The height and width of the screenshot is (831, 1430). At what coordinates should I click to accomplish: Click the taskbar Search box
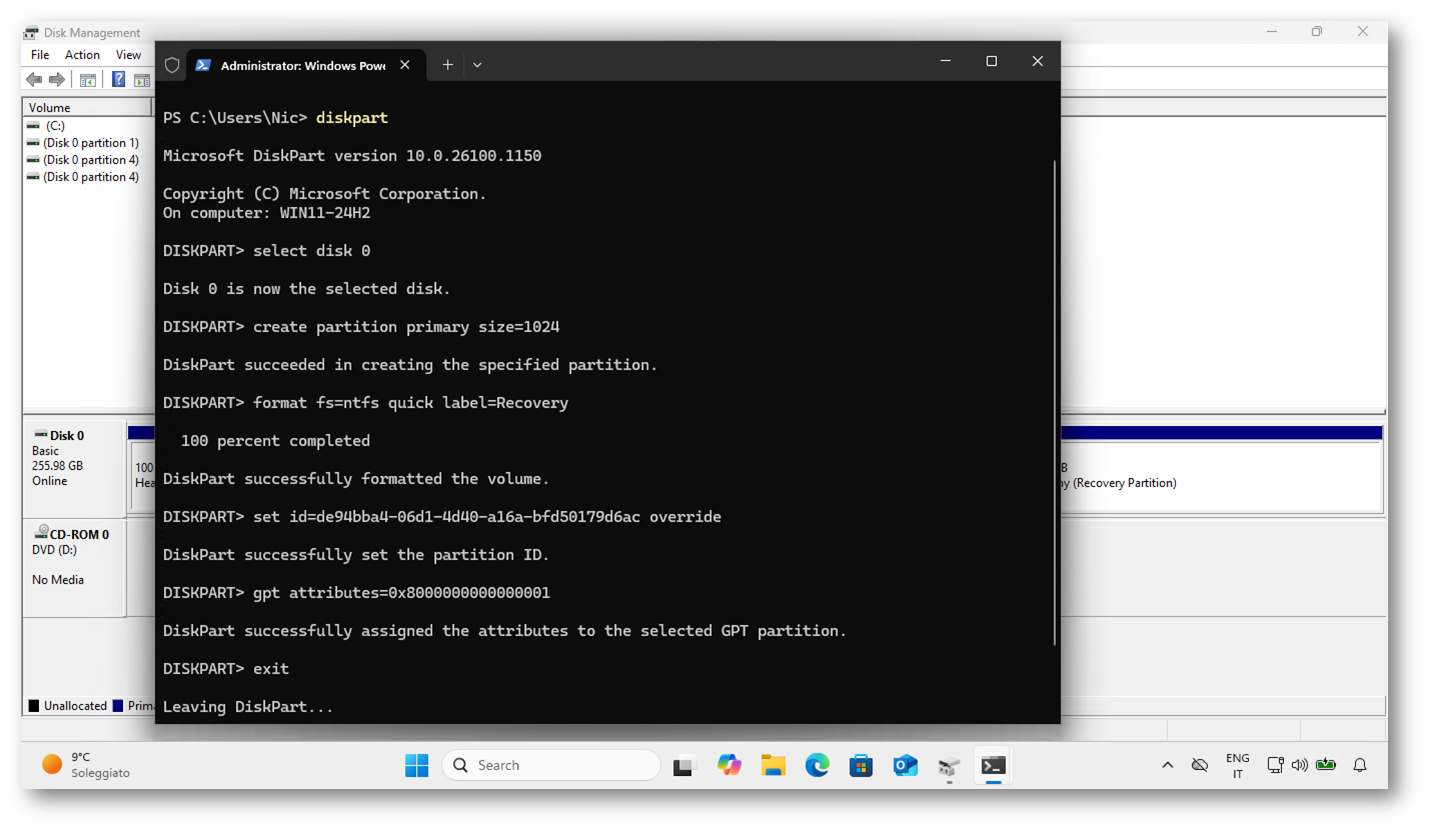551,765
